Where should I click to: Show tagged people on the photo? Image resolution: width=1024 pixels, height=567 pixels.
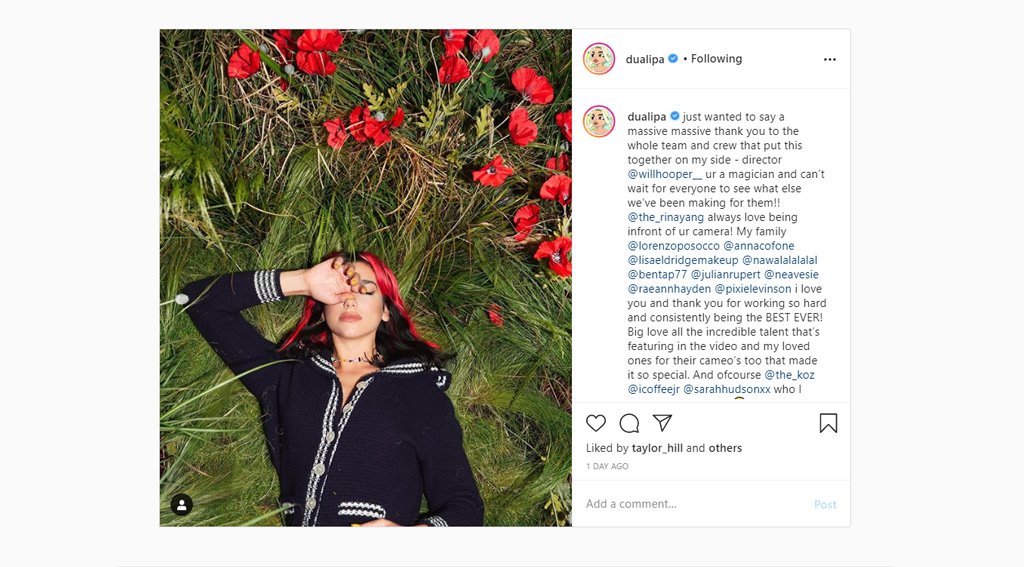(x=182, y=505)
